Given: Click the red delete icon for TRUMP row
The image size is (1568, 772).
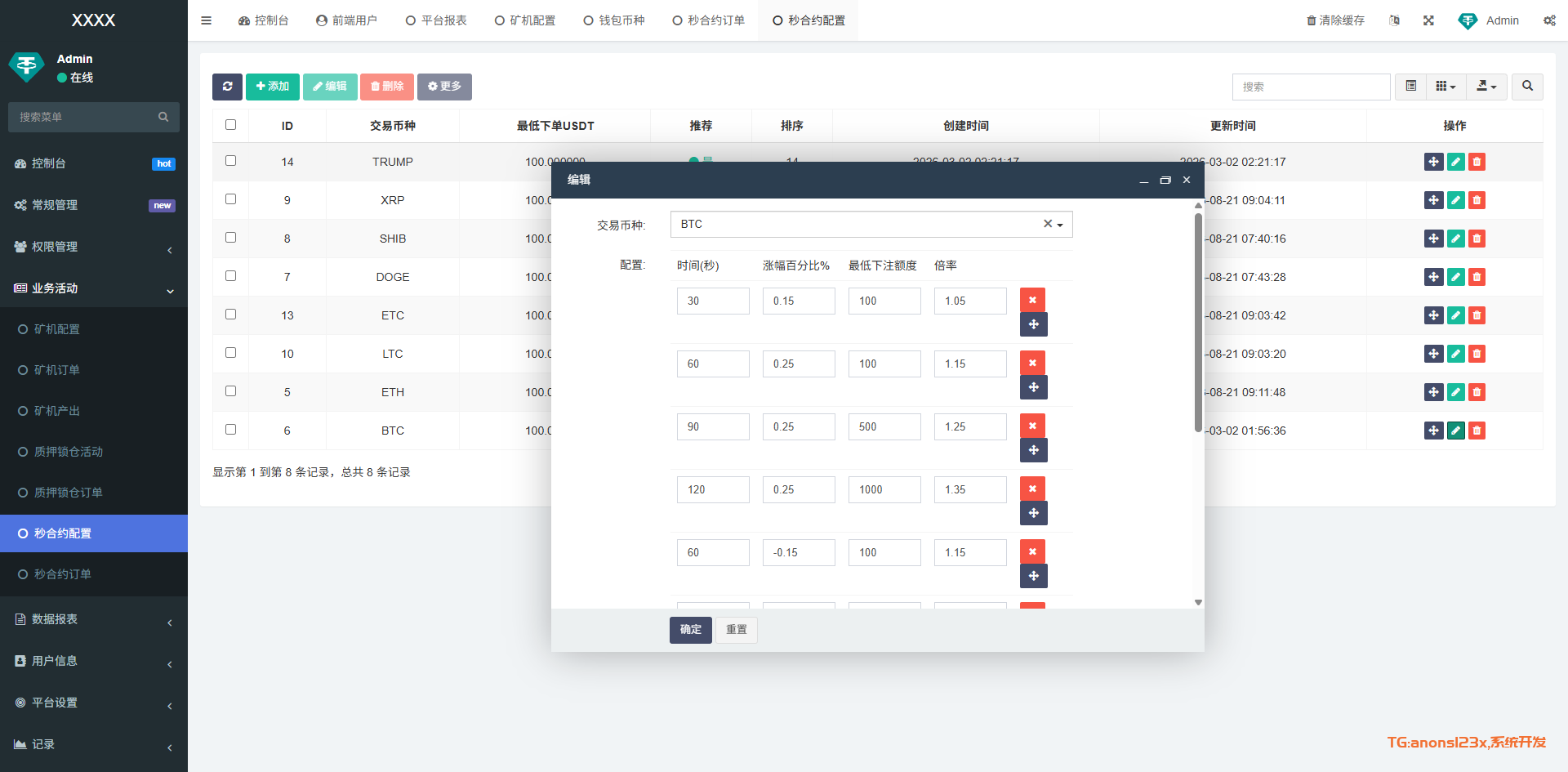Looking at the screenshot, I should [1477, 162].
